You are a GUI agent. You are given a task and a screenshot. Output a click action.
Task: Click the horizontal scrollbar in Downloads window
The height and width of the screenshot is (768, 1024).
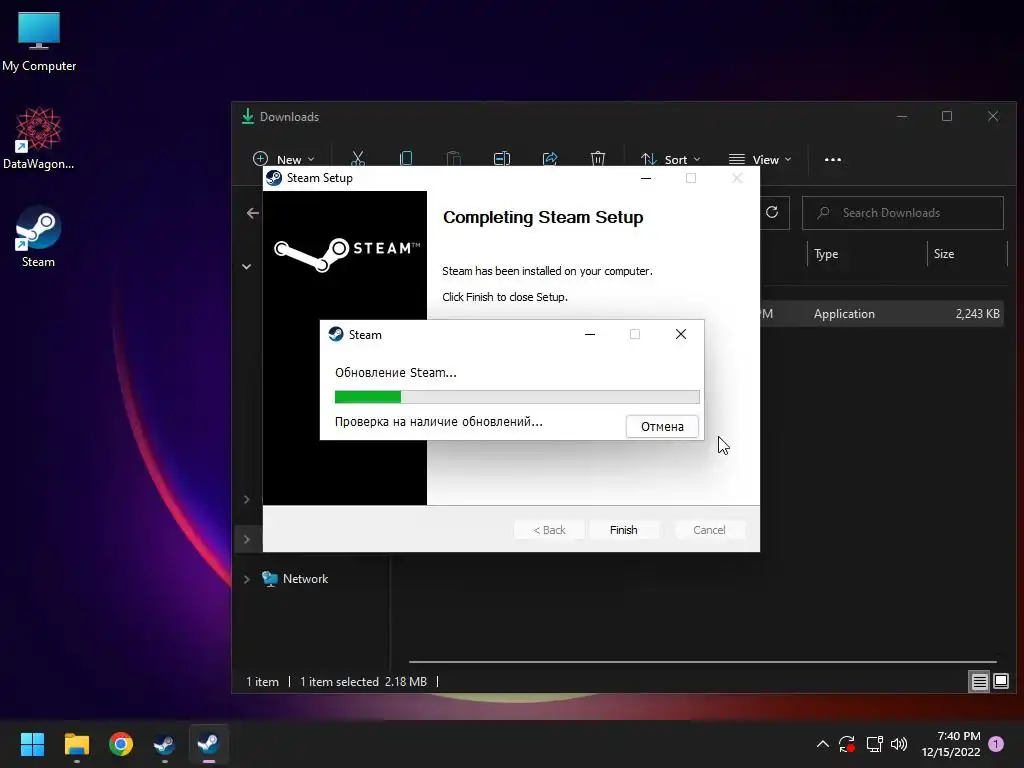(x=703, y=662)
